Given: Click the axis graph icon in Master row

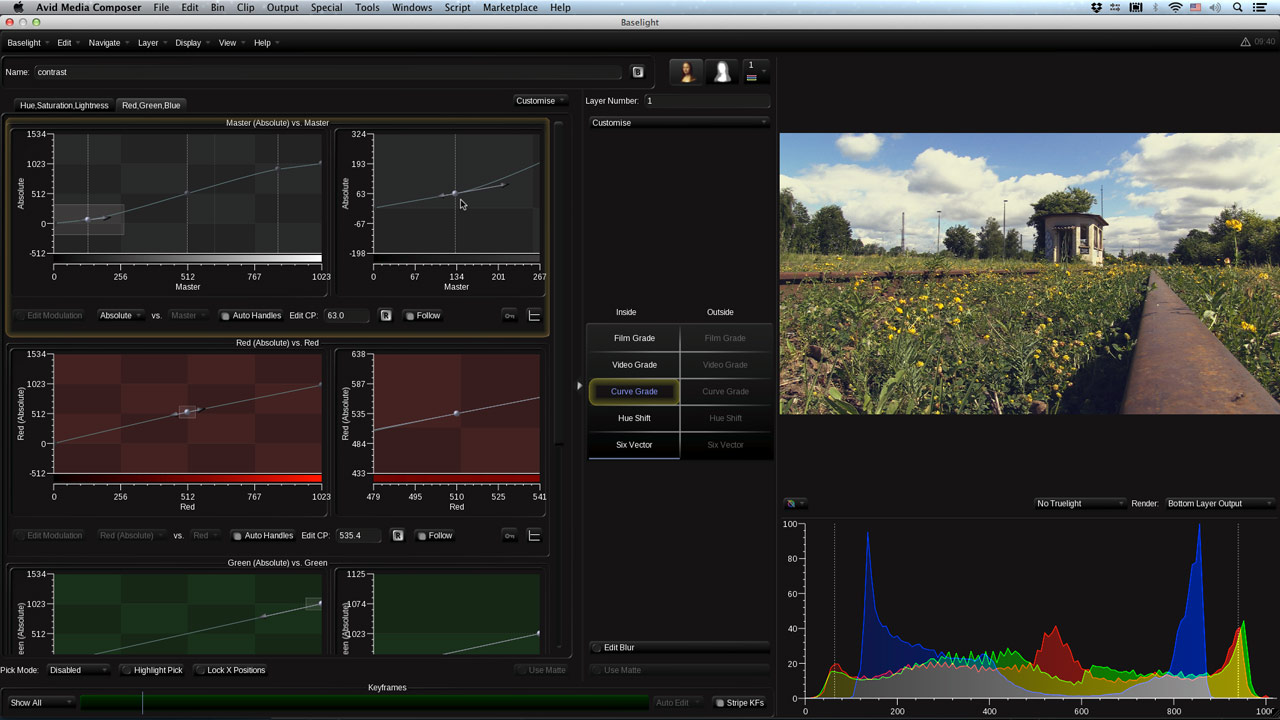Looking at the screenshot, I should point(534,316).
